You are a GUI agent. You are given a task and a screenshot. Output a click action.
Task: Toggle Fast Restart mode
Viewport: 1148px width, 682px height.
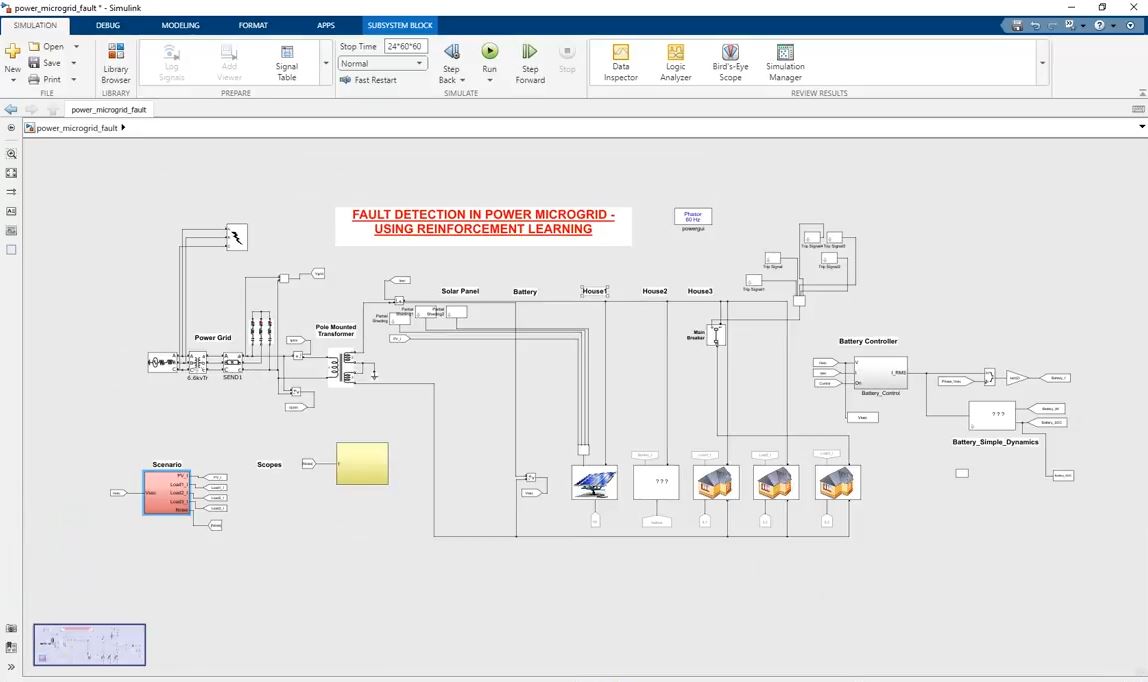[368, 80]
